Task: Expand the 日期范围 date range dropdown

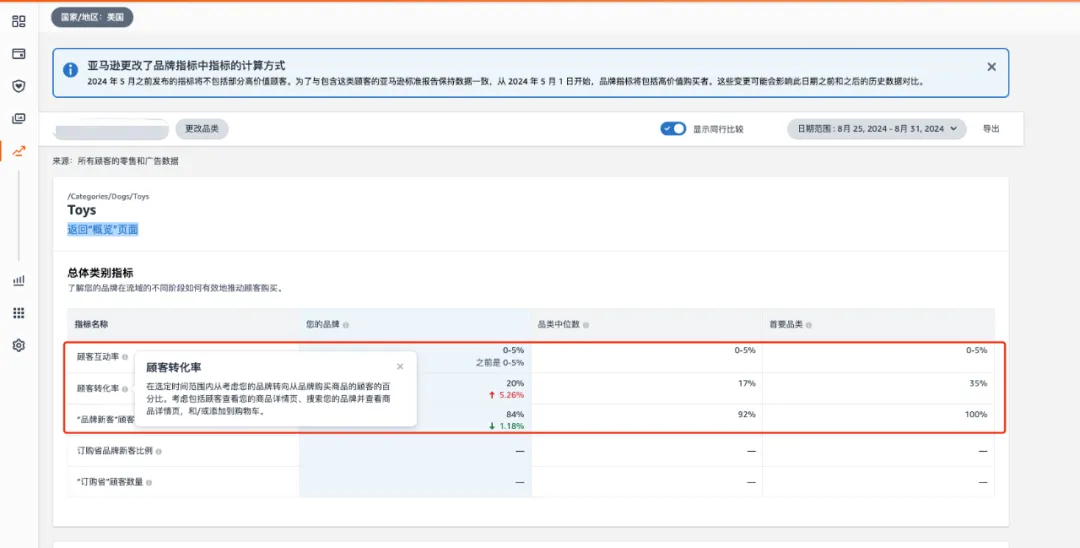Action: [877, 129]
